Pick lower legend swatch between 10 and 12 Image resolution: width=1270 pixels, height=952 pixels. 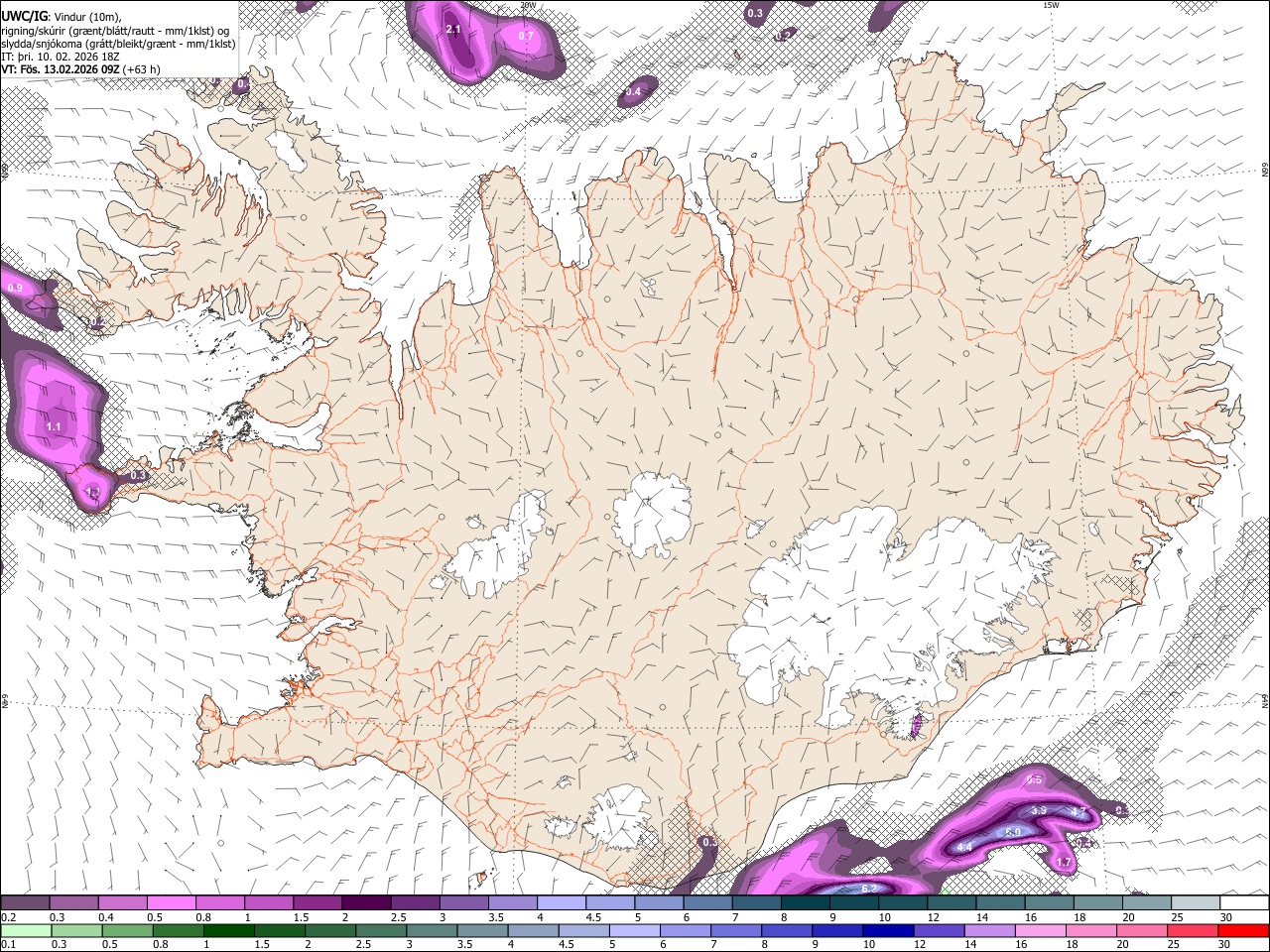coord(887,930)
